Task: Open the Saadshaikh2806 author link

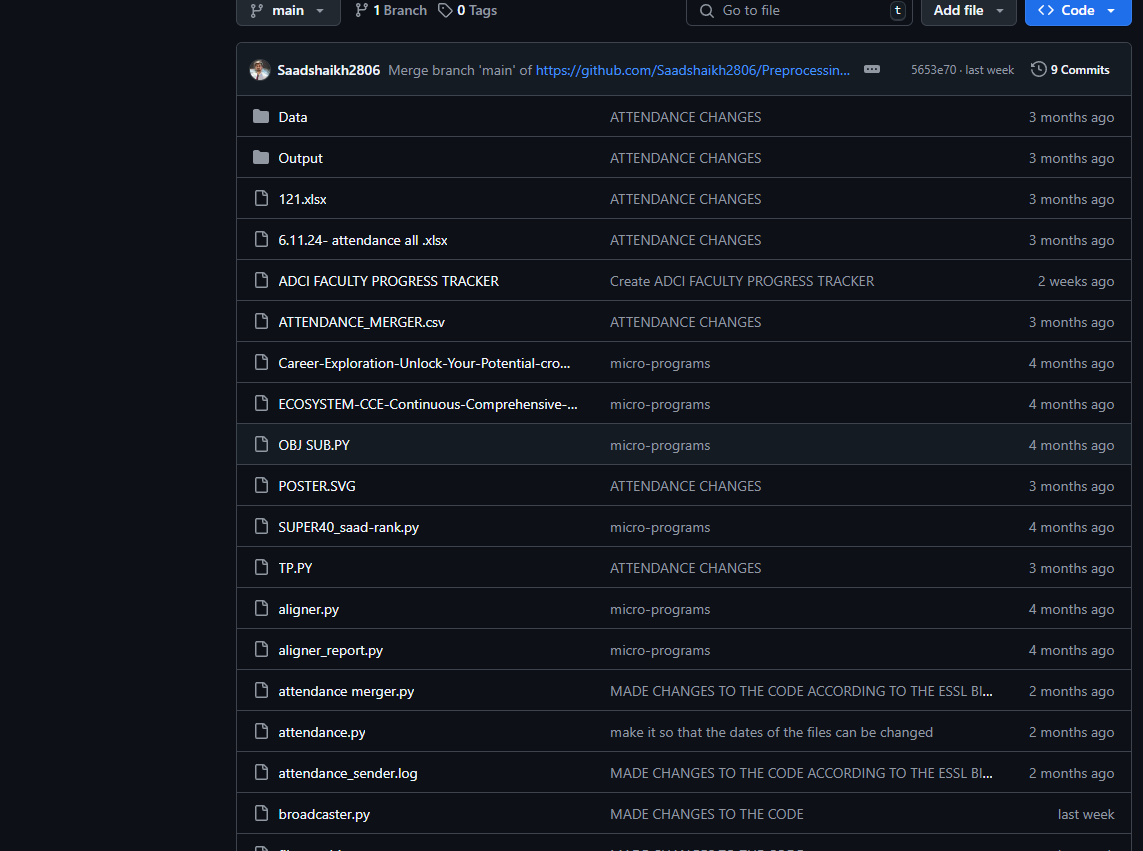Action: pyautogui.click(x=329, y=70)
